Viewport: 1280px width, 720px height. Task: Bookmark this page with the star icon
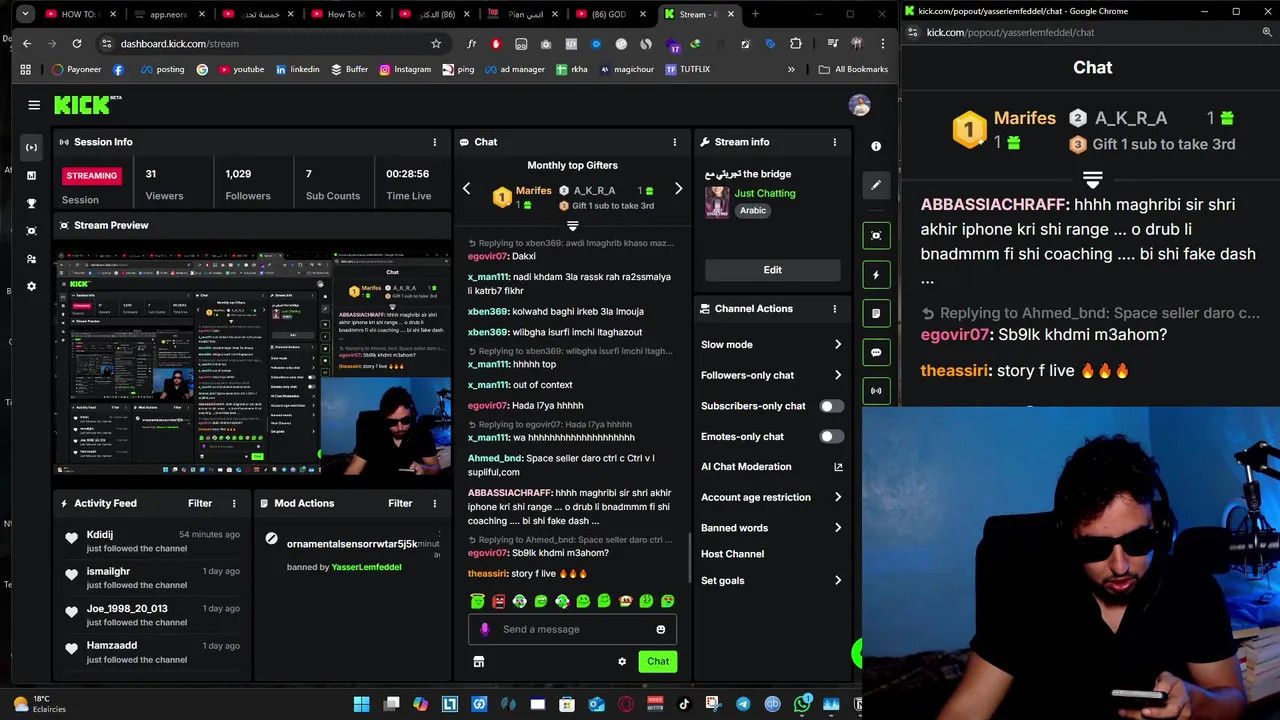click(x=436, y=43)
